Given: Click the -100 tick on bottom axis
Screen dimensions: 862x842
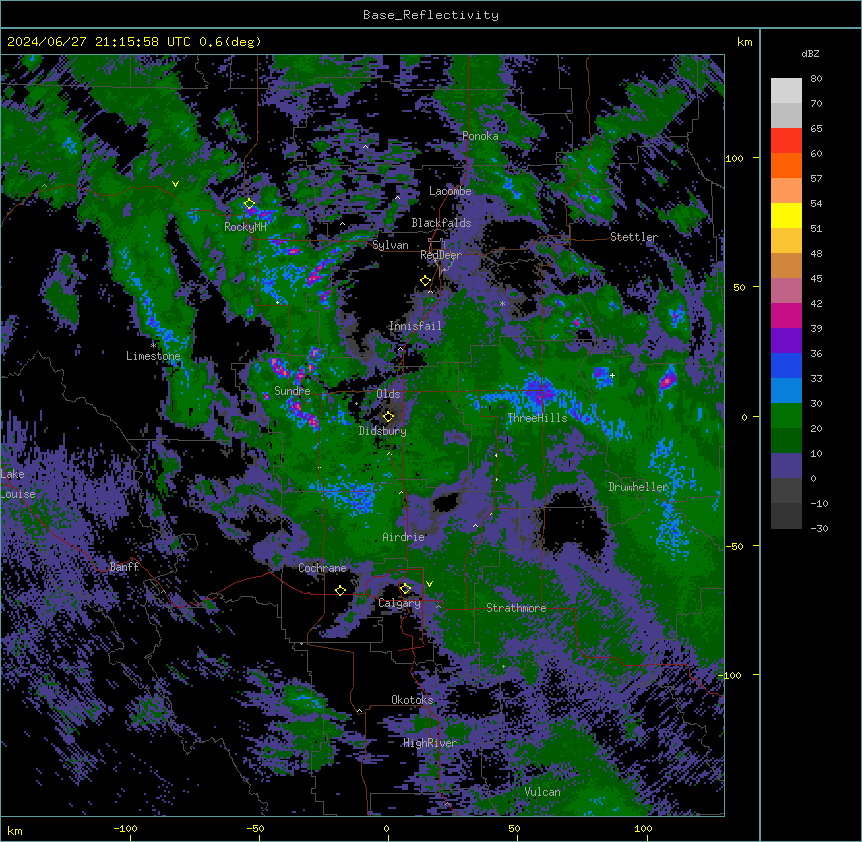Looking at the screenshot, I should click(x=126, y=828).
